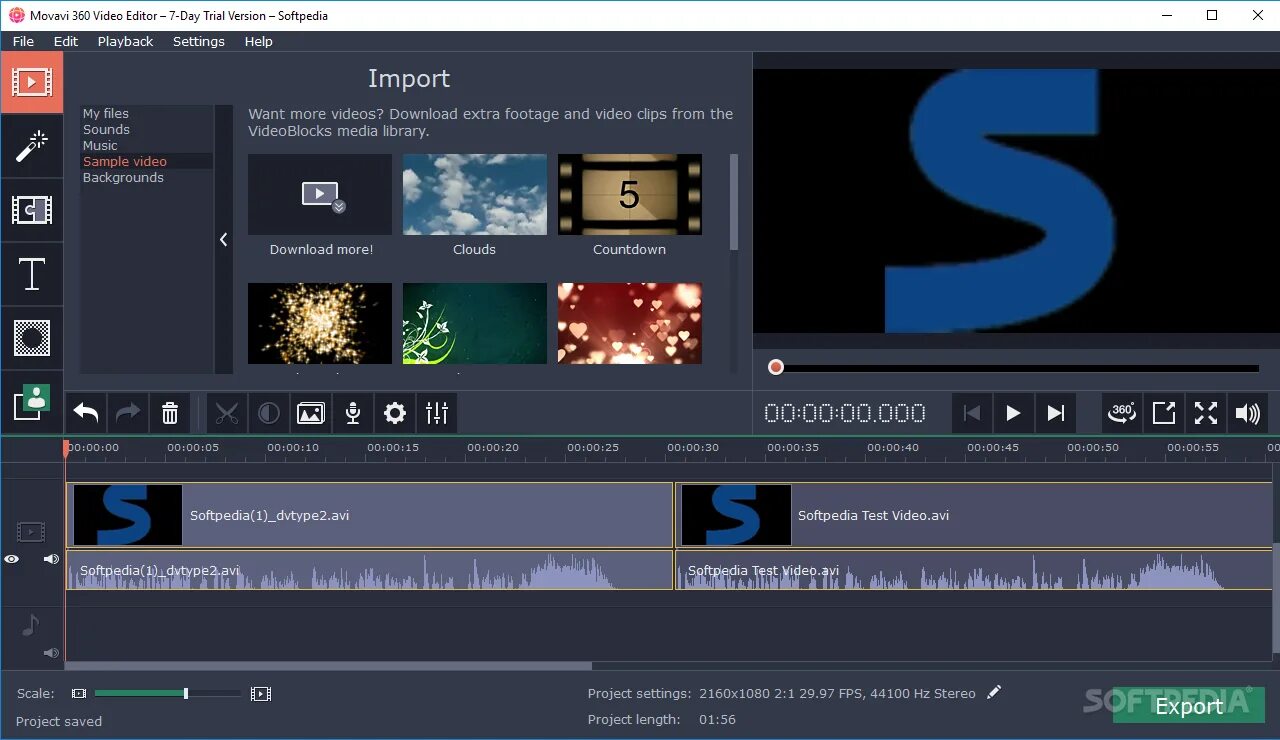
Task: Click the Export button
Action: pyautogui.click(x=1188, y=705)
